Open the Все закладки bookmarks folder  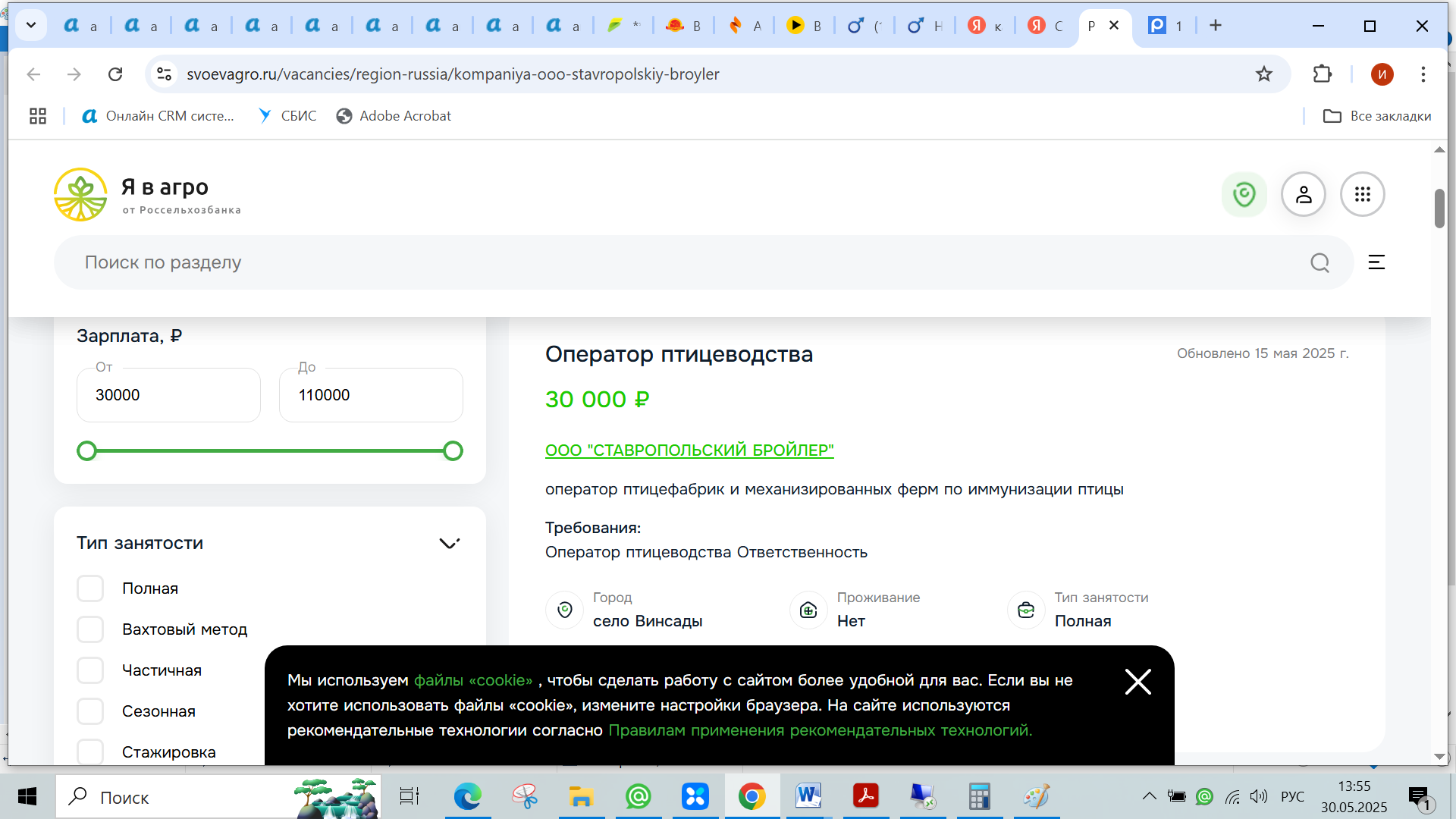(1377, 116)
